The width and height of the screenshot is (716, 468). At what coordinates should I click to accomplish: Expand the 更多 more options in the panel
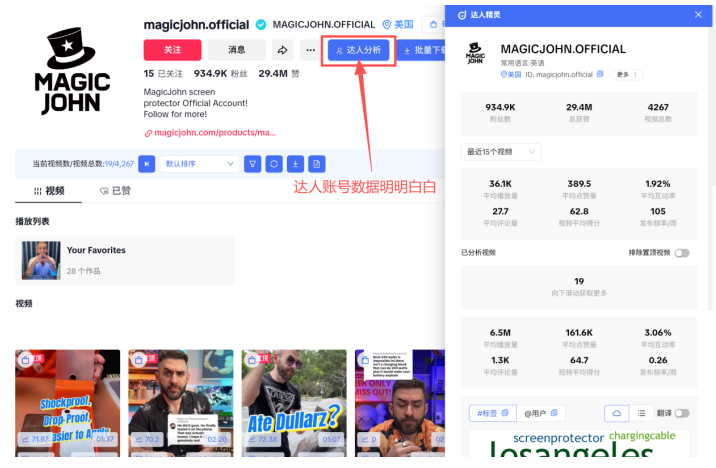click(627, 74)
